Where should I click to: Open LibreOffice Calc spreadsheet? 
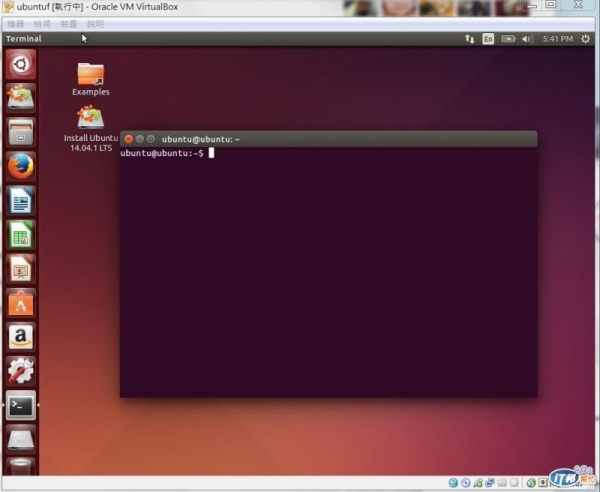click(21, 235)
